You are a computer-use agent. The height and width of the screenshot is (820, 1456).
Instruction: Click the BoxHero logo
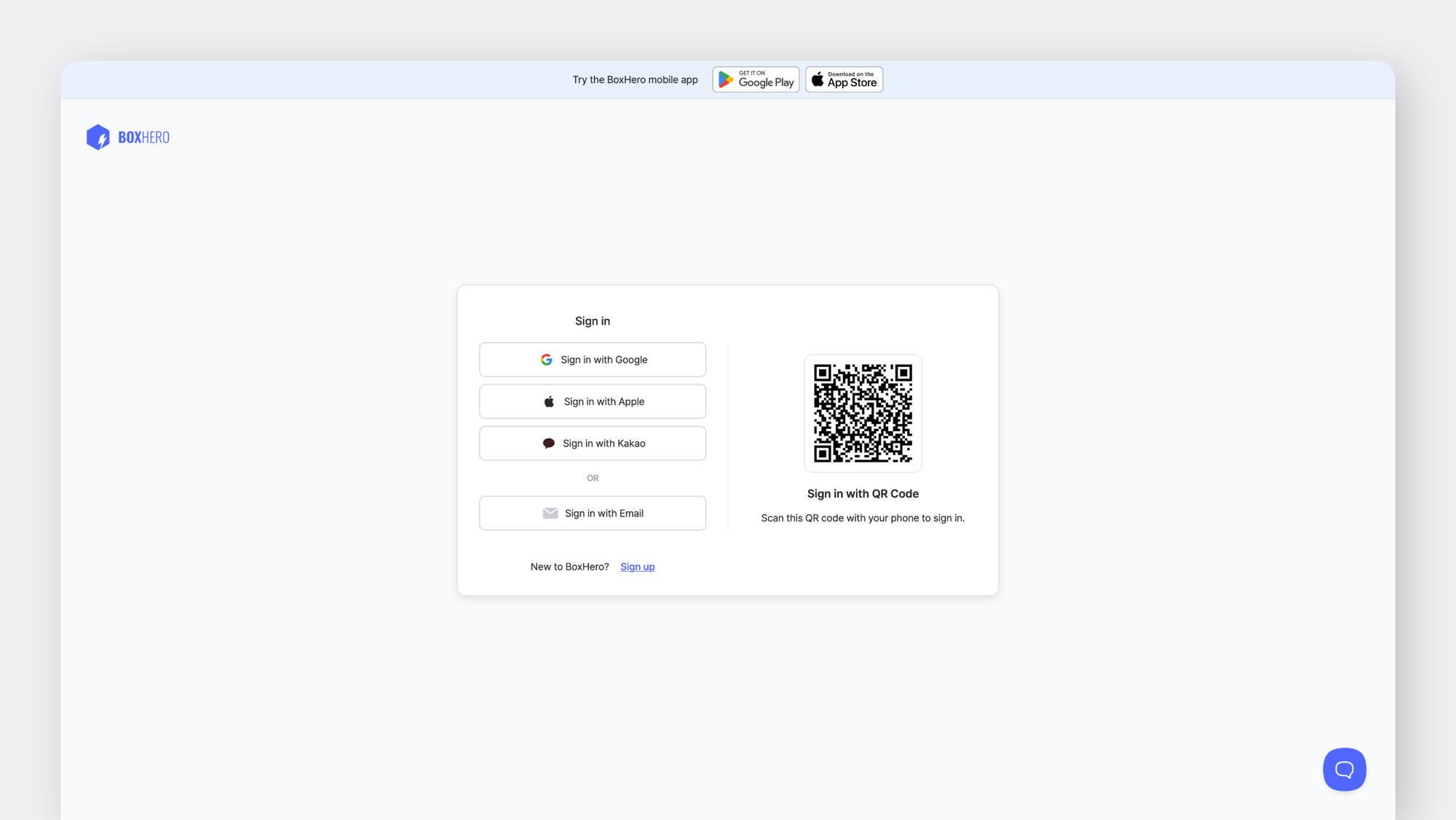(128, 137)
